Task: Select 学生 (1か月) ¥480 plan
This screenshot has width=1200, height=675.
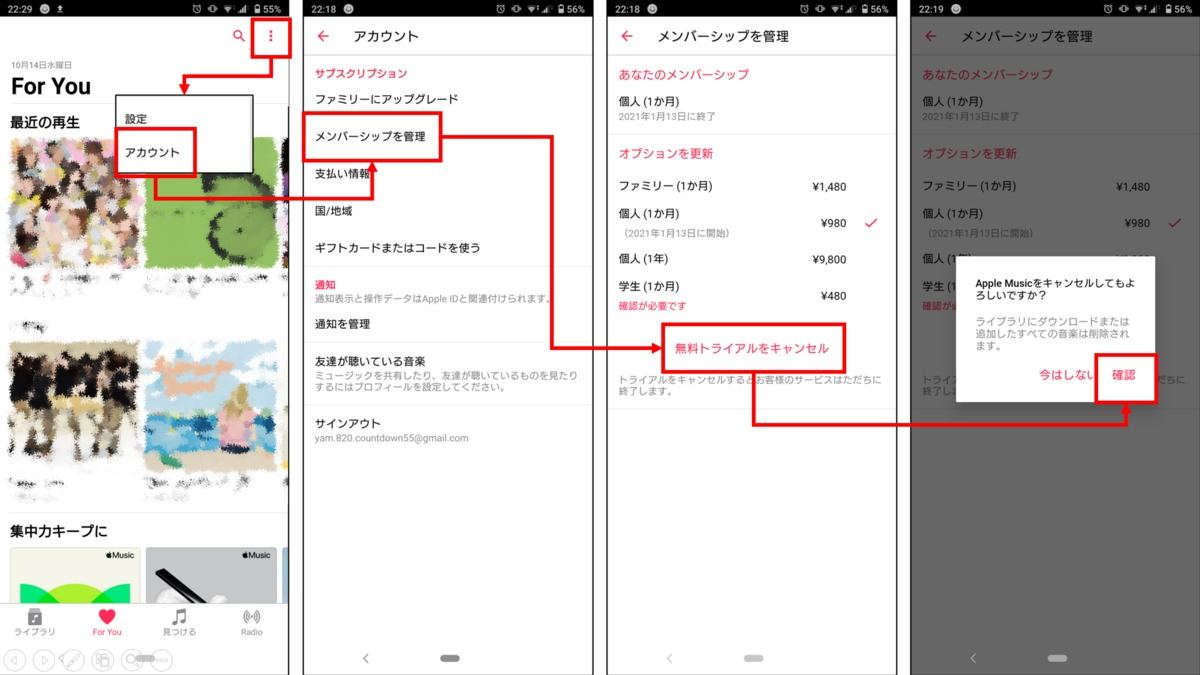Action: [x=747, y=295]
